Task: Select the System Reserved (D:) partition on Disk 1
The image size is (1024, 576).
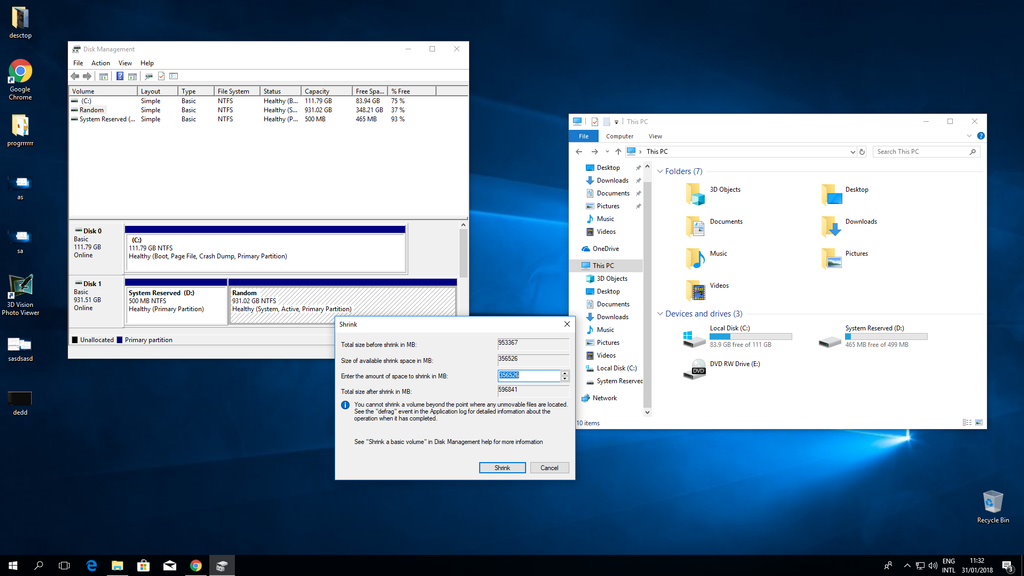Action: (176, 302)
